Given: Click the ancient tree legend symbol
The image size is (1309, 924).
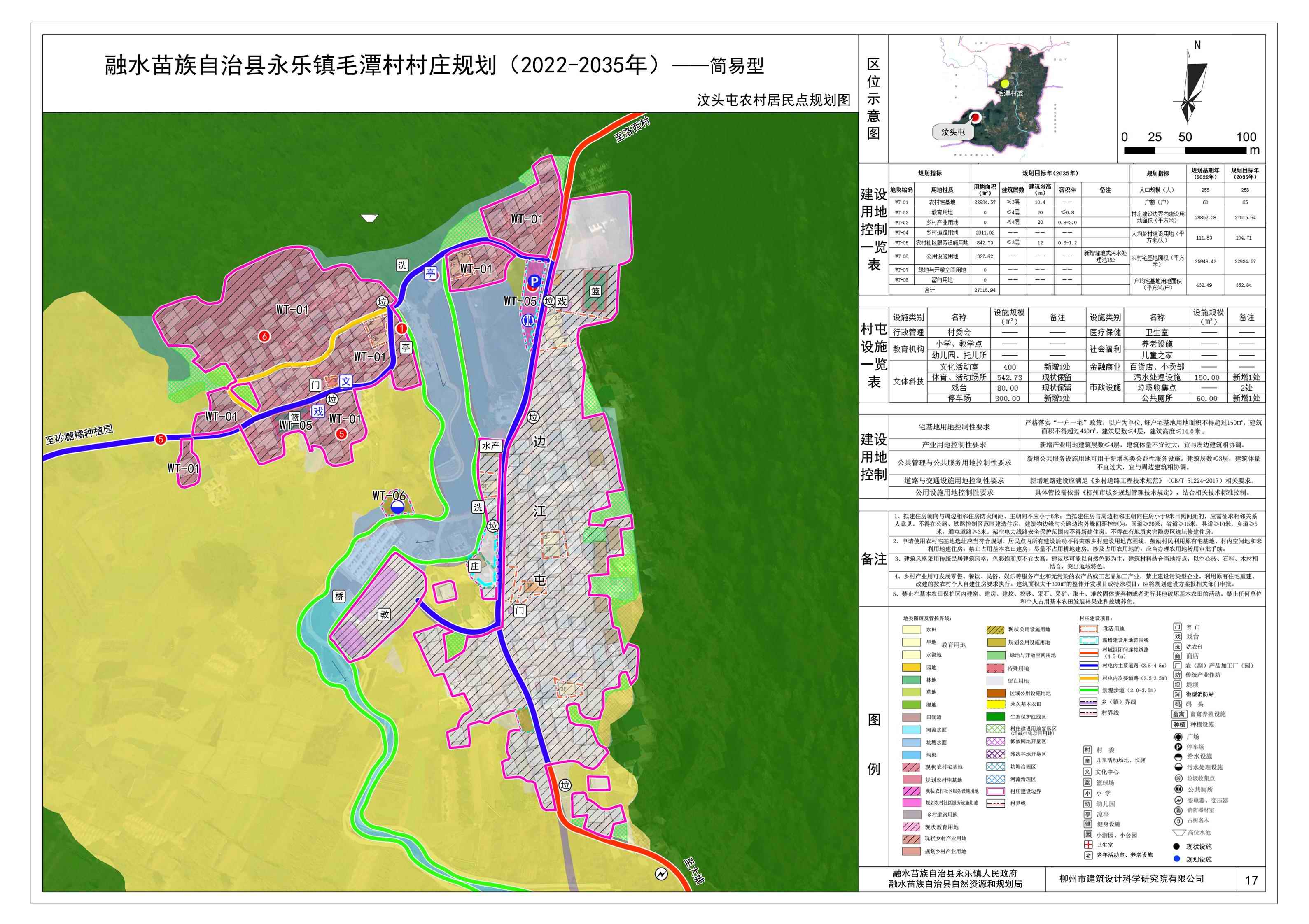Looking at the screenshot, I should coord(1178,820).
